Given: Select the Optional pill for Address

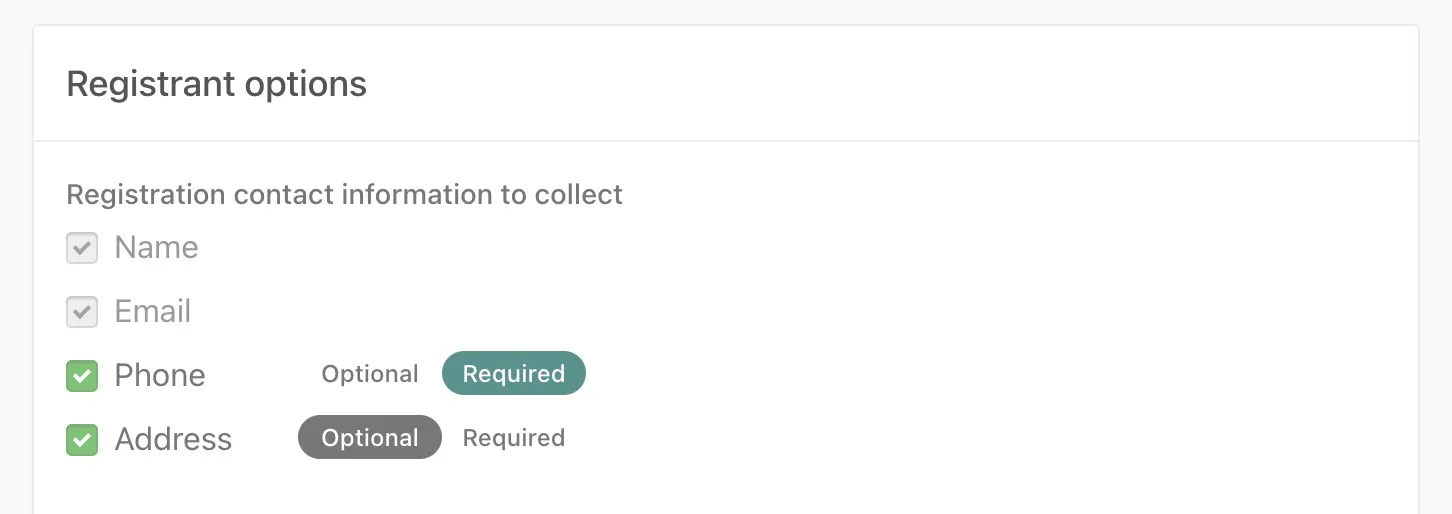Looking at the screenshot, I should coord(370,438).
